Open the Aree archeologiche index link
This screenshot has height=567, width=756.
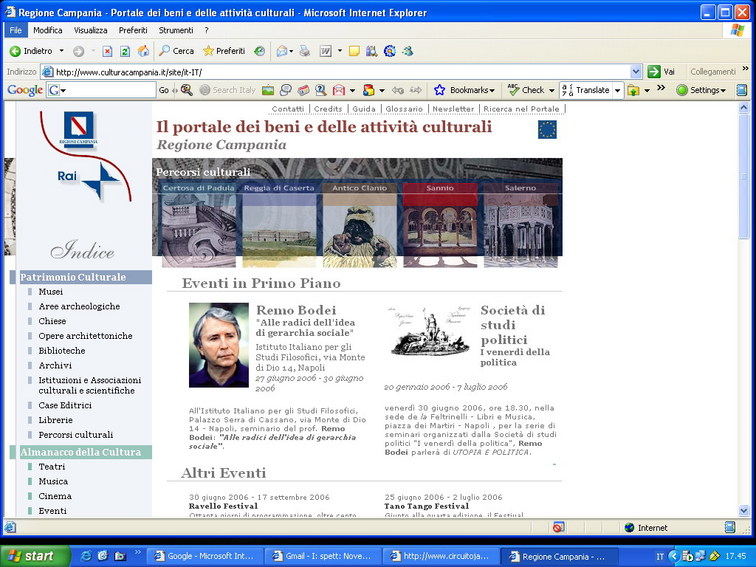pyautogui.click(x=79, y=307)
